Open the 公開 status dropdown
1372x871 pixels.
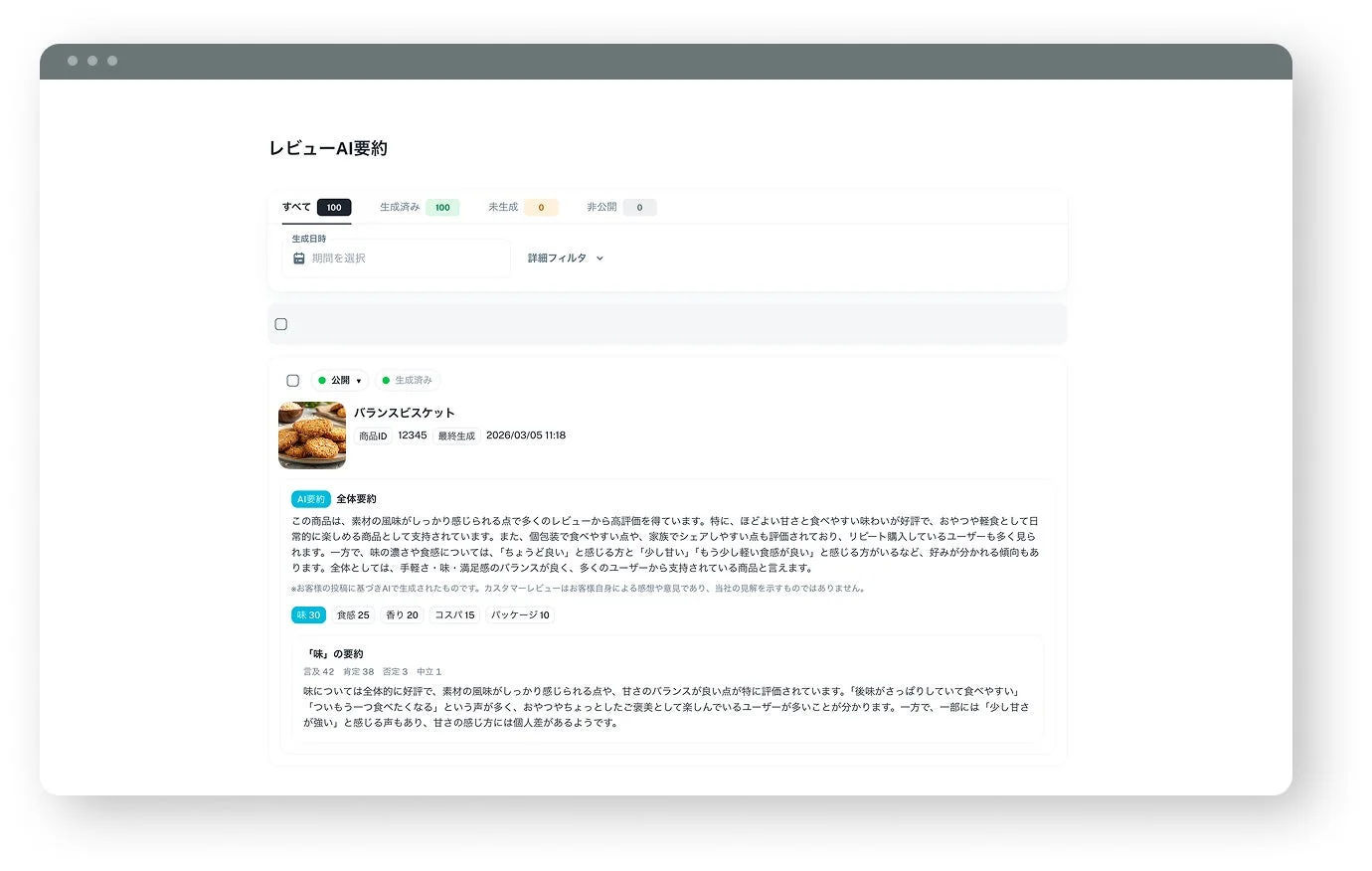(341, 380)
